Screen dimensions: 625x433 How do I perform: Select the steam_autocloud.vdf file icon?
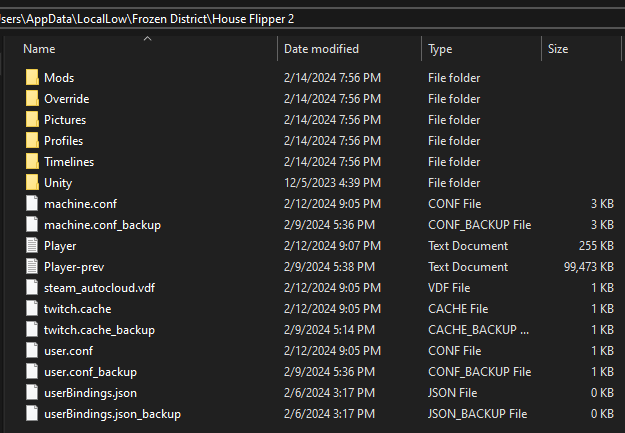click(x=32, y=288)
